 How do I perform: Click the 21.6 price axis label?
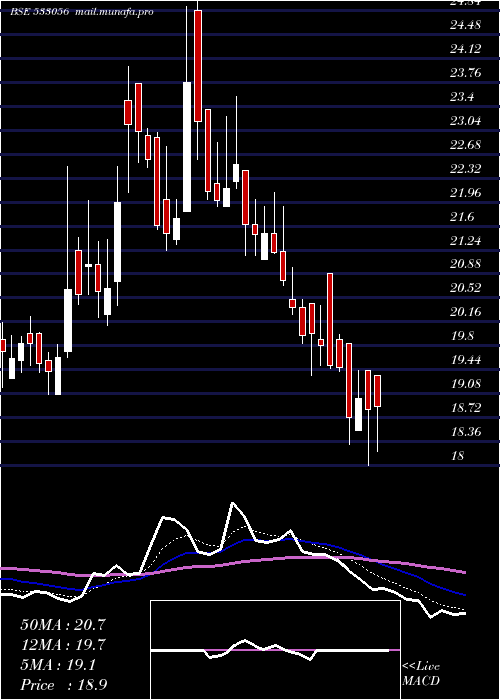point(462,217)
